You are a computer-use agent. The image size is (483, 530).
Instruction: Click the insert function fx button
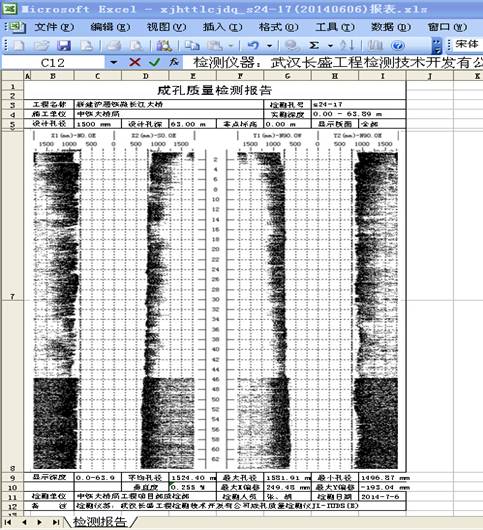coord(174,62)
